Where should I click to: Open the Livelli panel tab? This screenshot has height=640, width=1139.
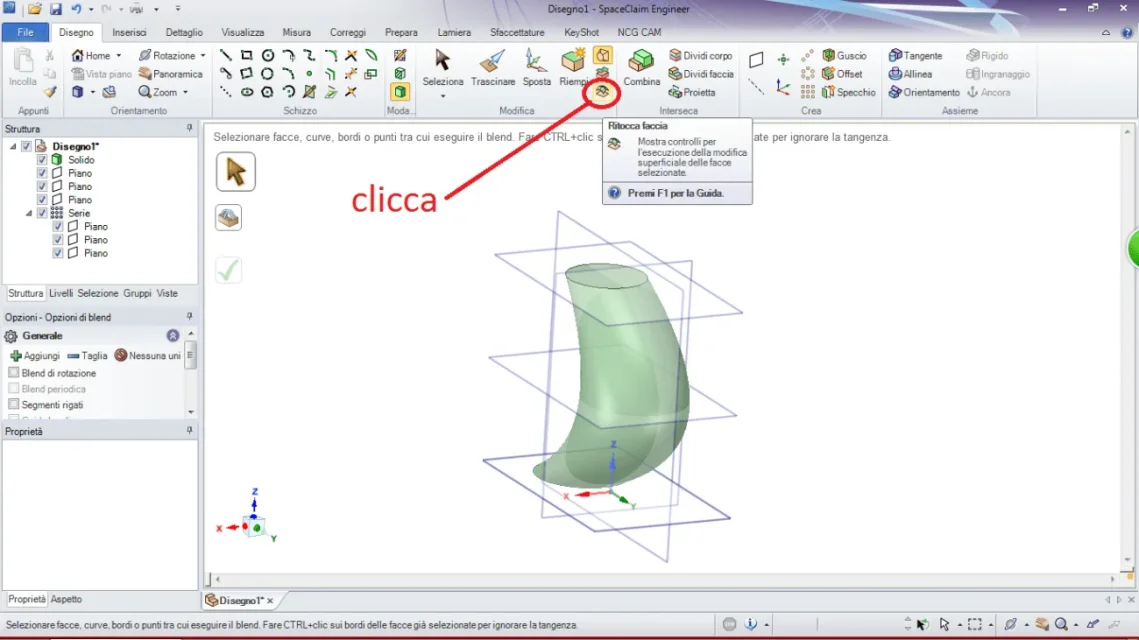click(x=61, y=293)
